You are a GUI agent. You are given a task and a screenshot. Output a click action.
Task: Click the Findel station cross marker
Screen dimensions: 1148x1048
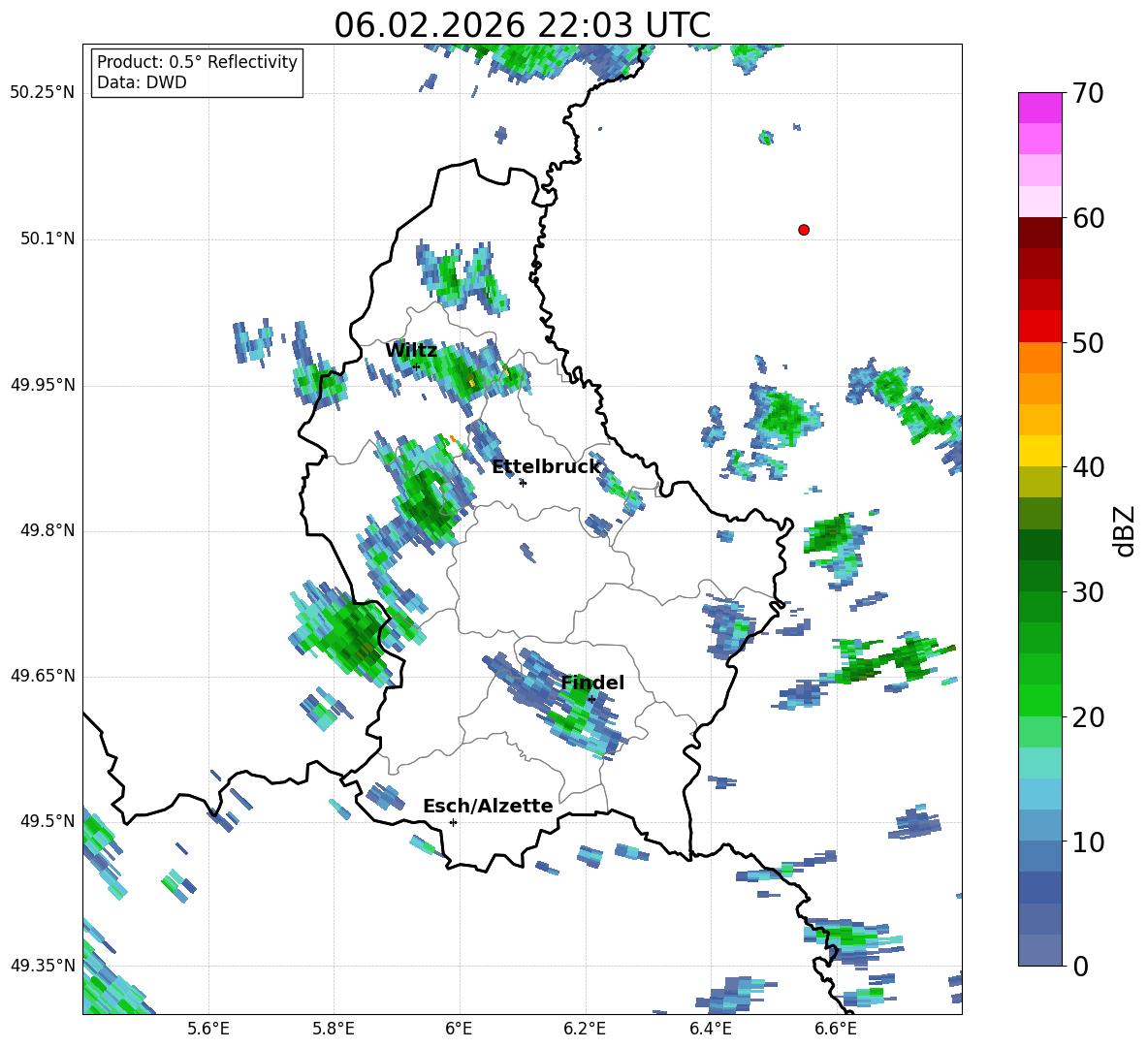[x=591, y=700]
